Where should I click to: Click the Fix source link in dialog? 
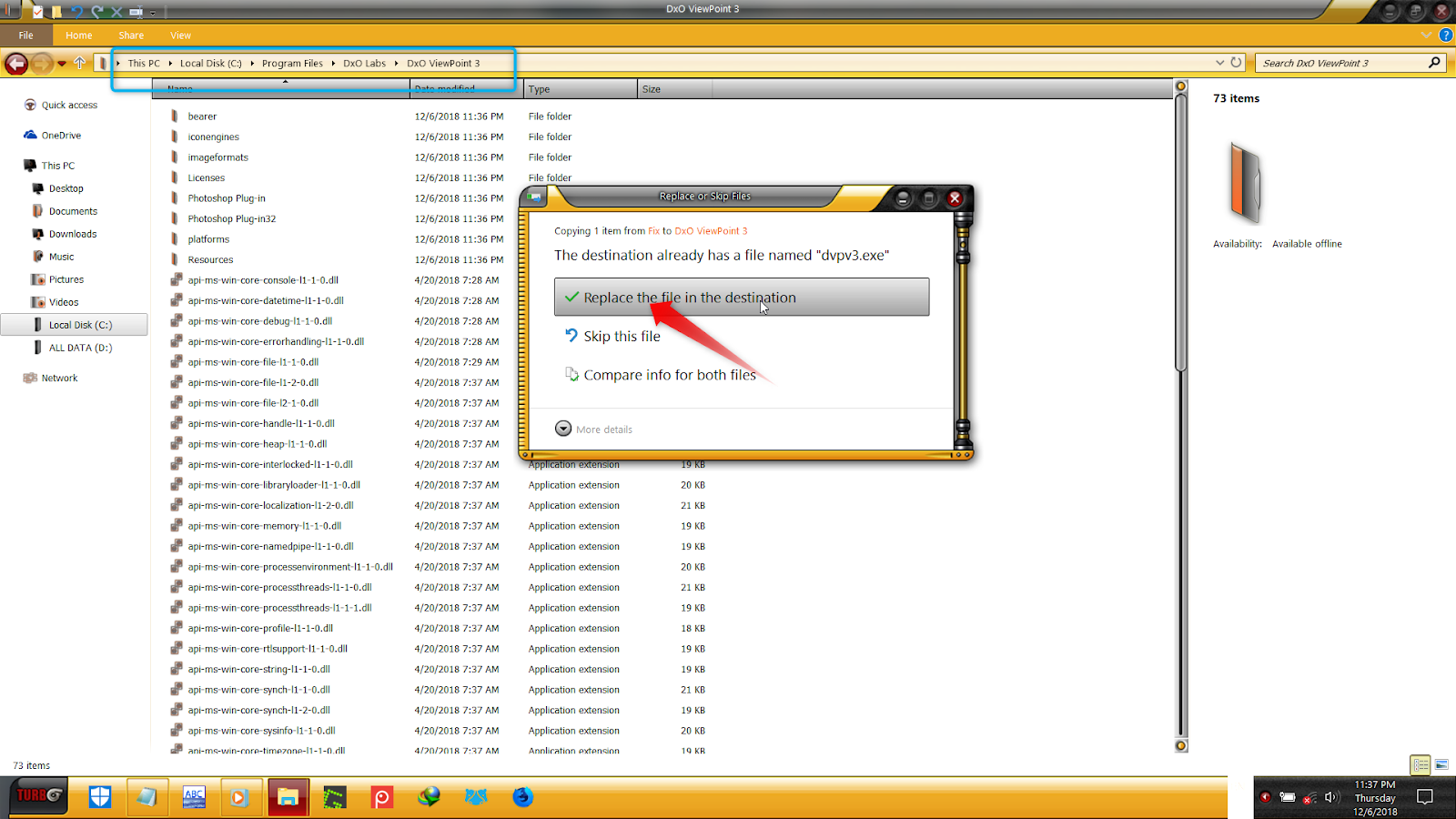point(653,231)
